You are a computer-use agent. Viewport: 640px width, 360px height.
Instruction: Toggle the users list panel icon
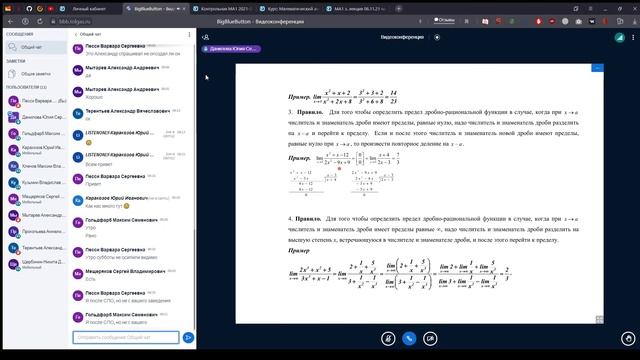click(206, 37)
